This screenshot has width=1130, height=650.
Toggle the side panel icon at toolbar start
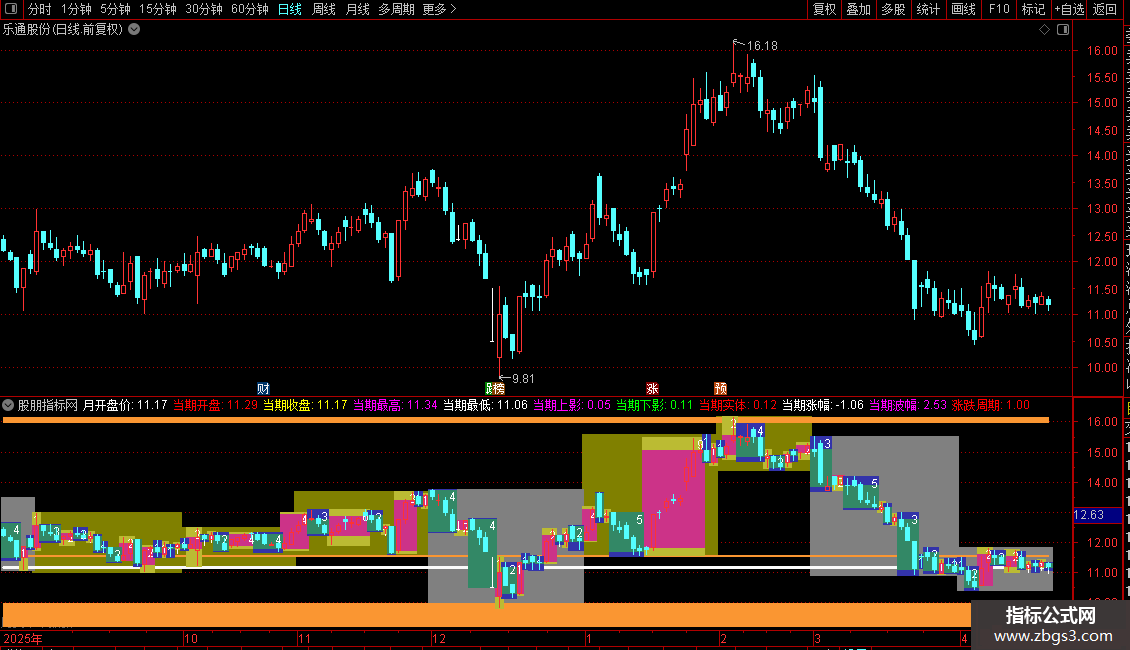click(x=11, y=9)
